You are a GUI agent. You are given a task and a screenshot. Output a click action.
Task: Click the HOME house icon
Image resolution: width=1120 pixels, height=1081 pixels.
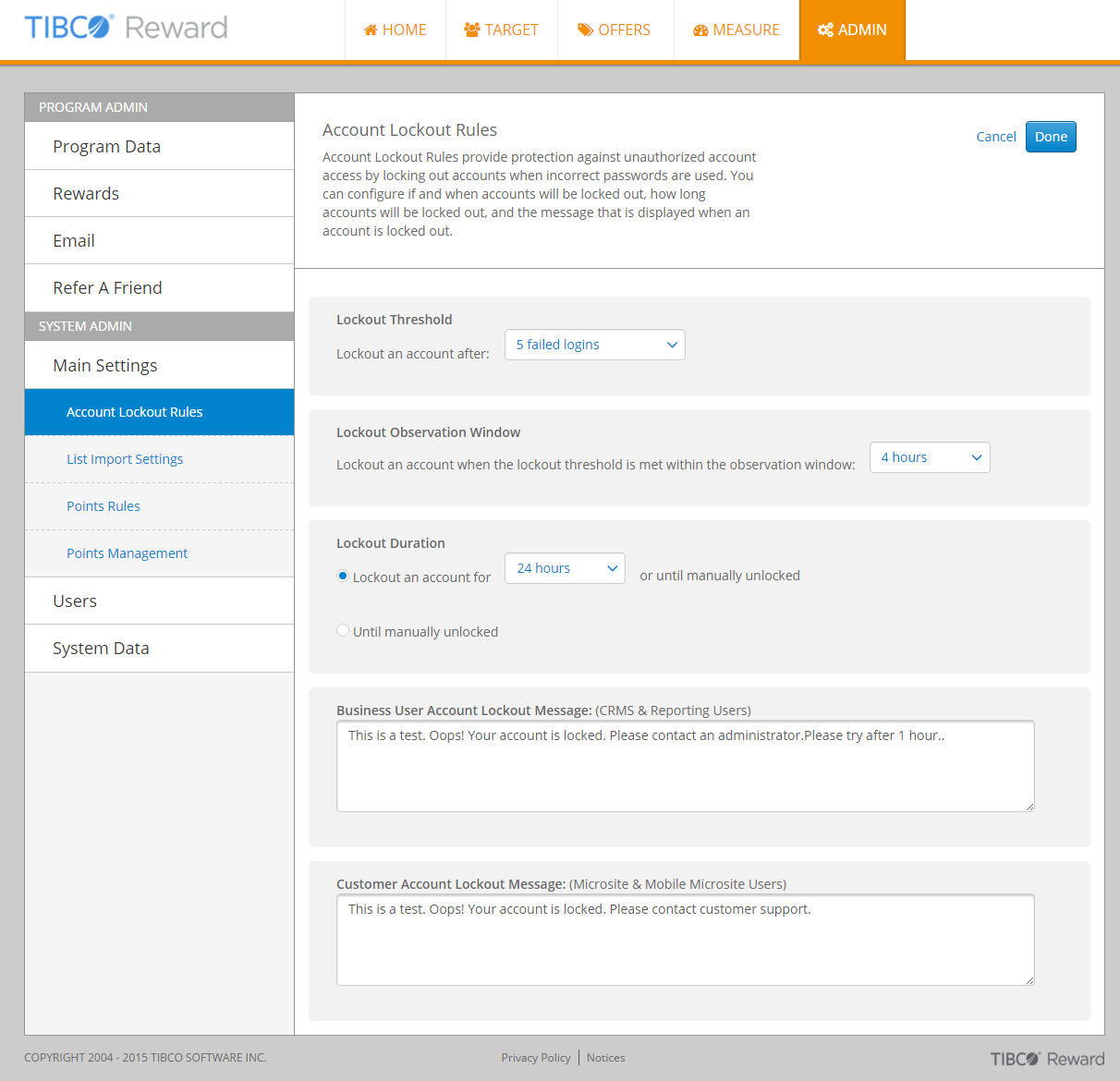tap(371, 30)
